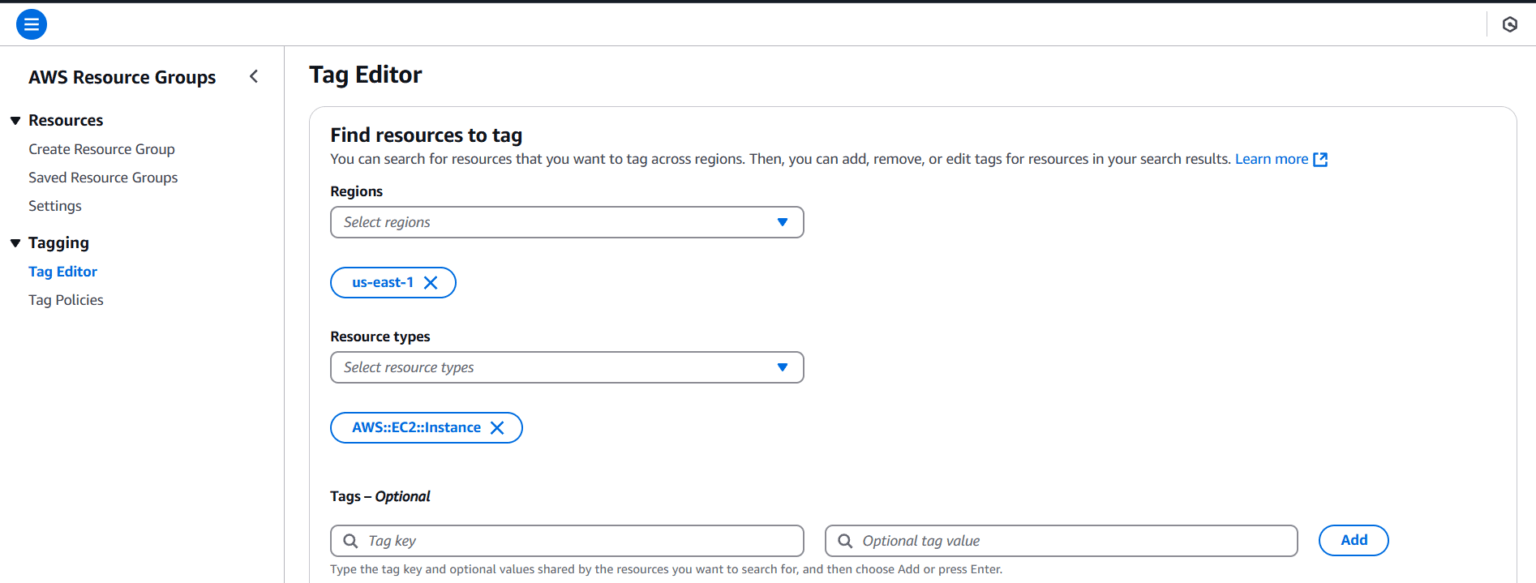Click the magnifier icon in the Tag key field

click(x=350, y=540)
